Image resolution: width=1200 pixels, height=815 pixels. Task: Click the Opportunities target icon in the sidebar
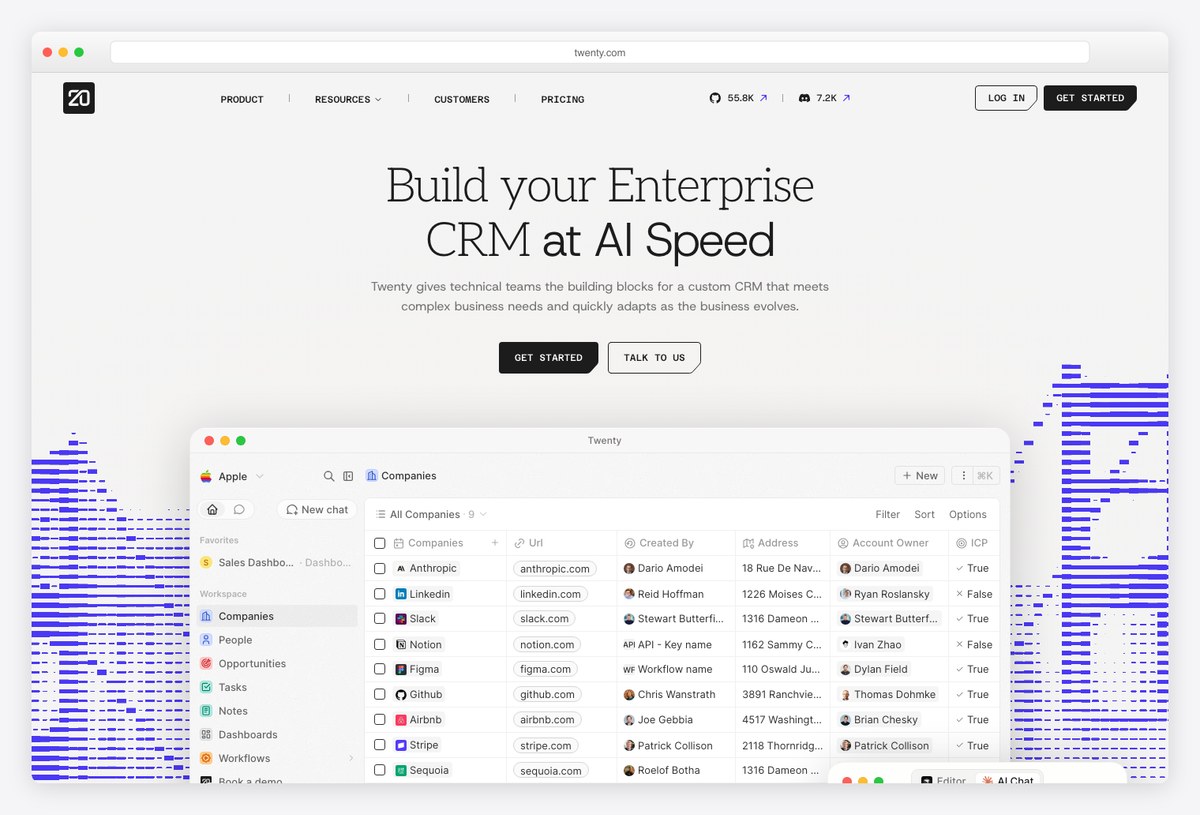(206, 663)
